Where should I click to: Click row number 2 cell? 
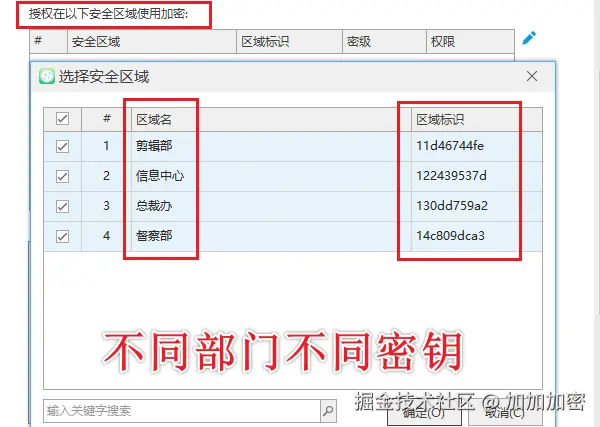[x=106, y=176]
